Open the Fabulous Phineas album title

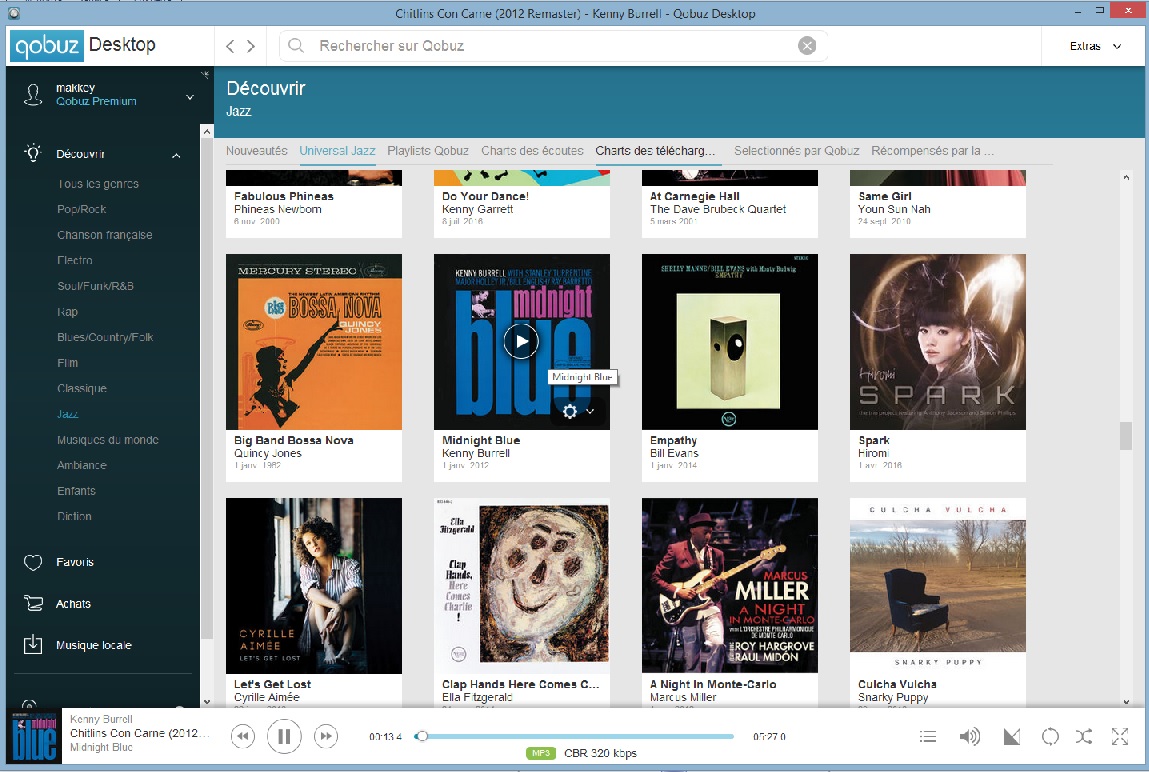(x=284, y=196)
